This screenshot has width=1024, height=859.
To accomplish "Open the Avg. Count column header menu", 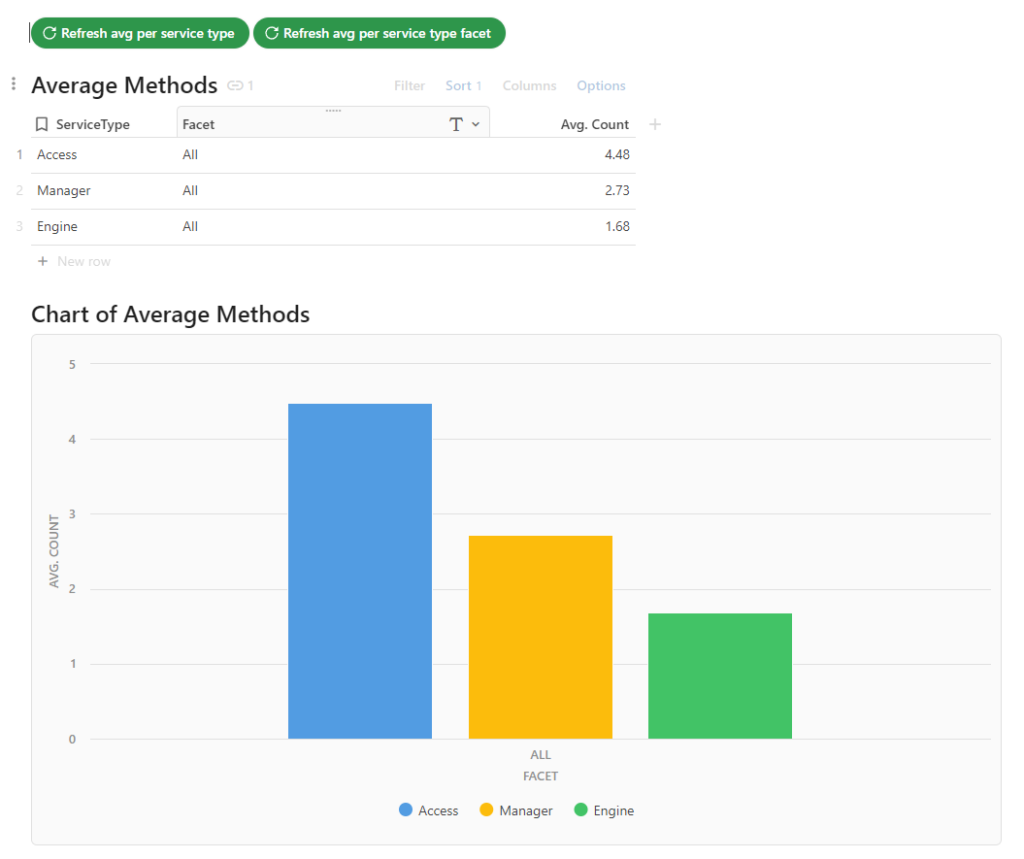I will (595, 125).
